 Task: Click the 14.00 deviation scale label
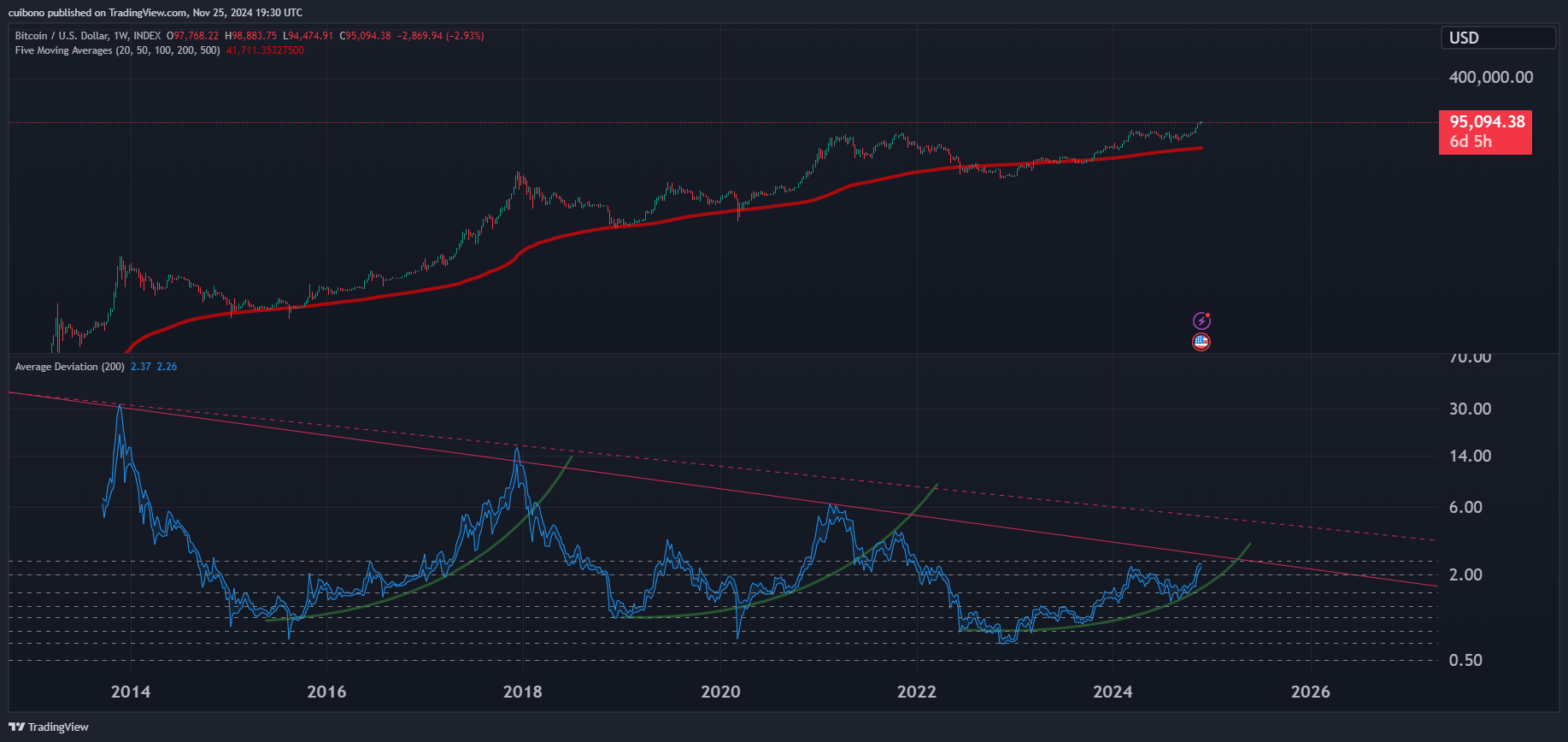tap(1470, 456)
